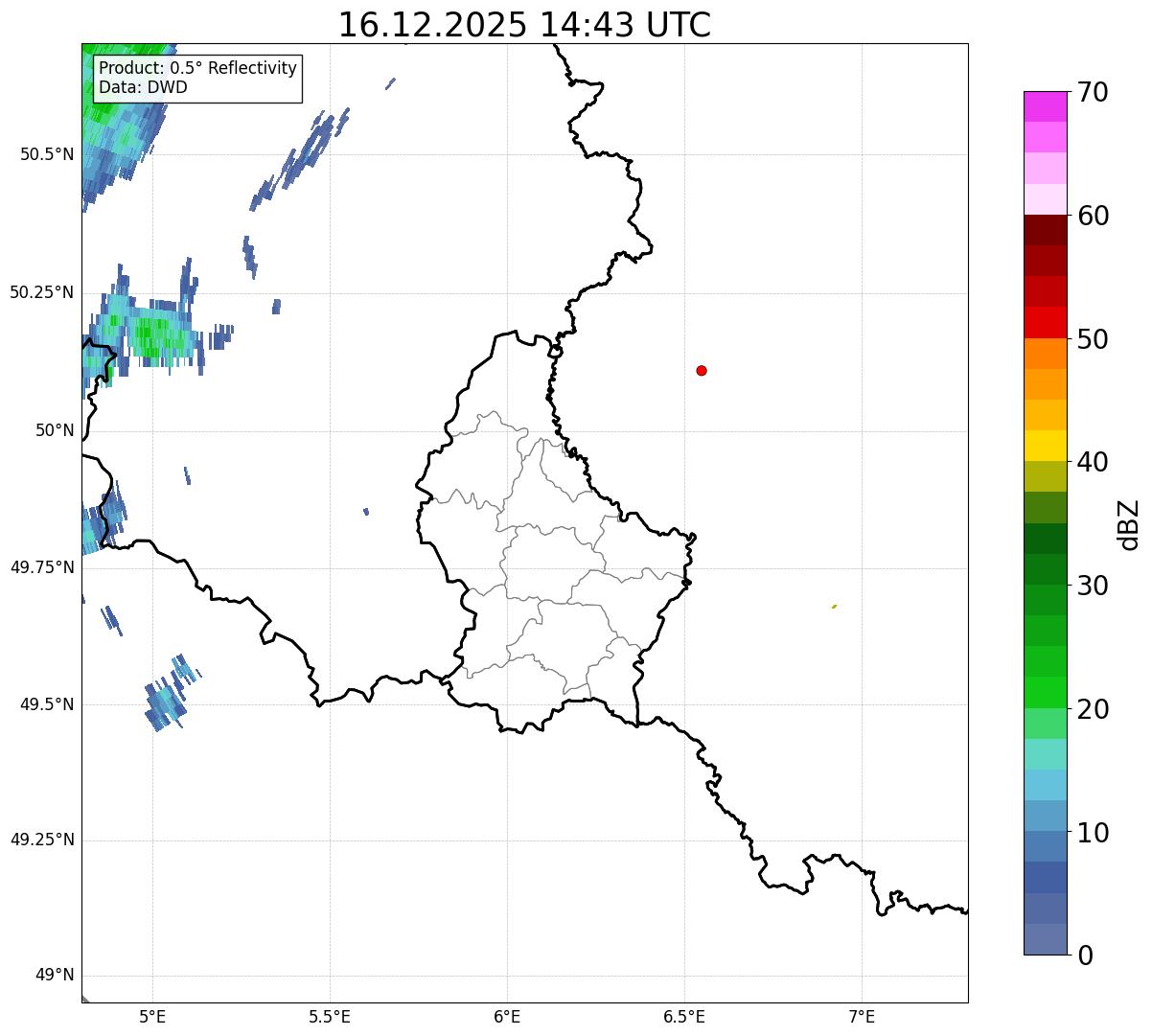Click the small yellow echo near 7°E
This screenshot has height=1036, width=1152.
pos(834,607)
